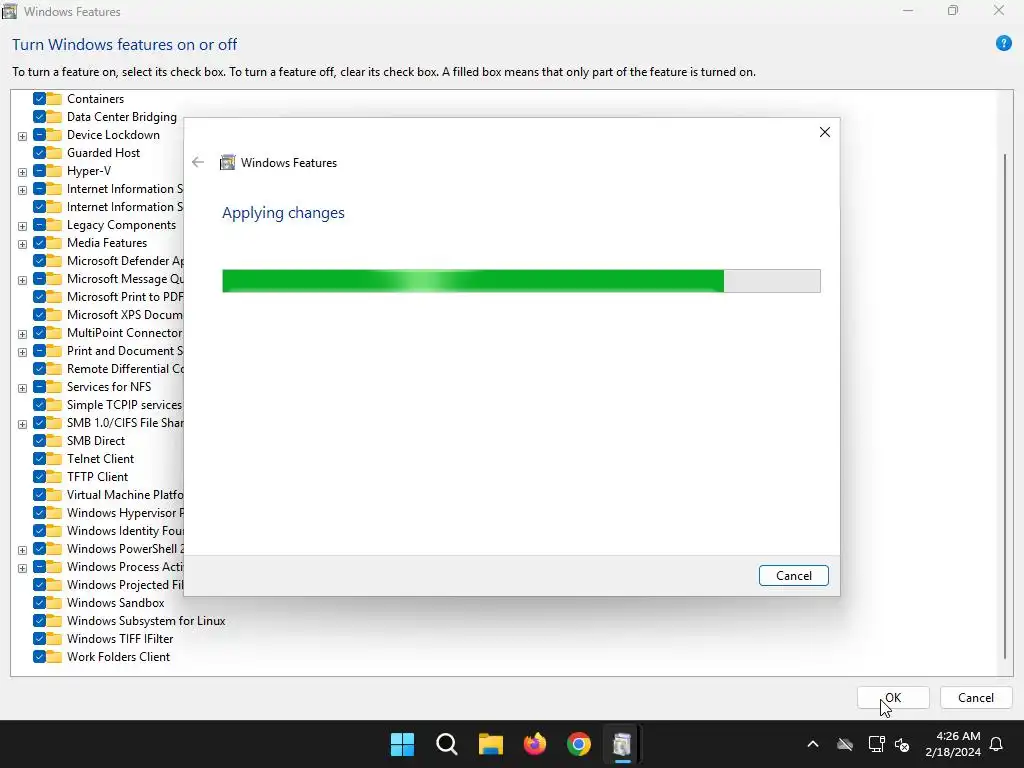Click the Containers folder icon
This screenshot has width=1024, height=768.
coord(54,99)
